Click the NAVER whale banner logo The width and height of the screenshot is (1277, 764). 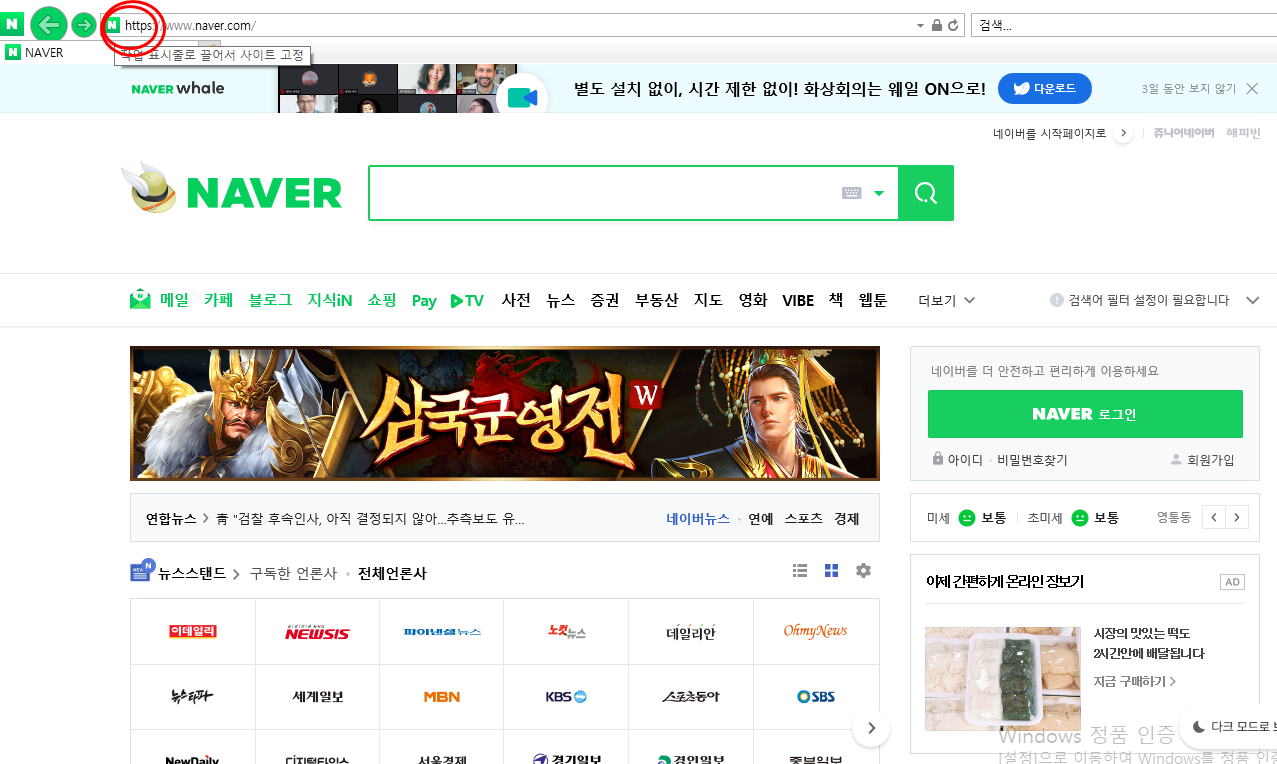(178, 88)
